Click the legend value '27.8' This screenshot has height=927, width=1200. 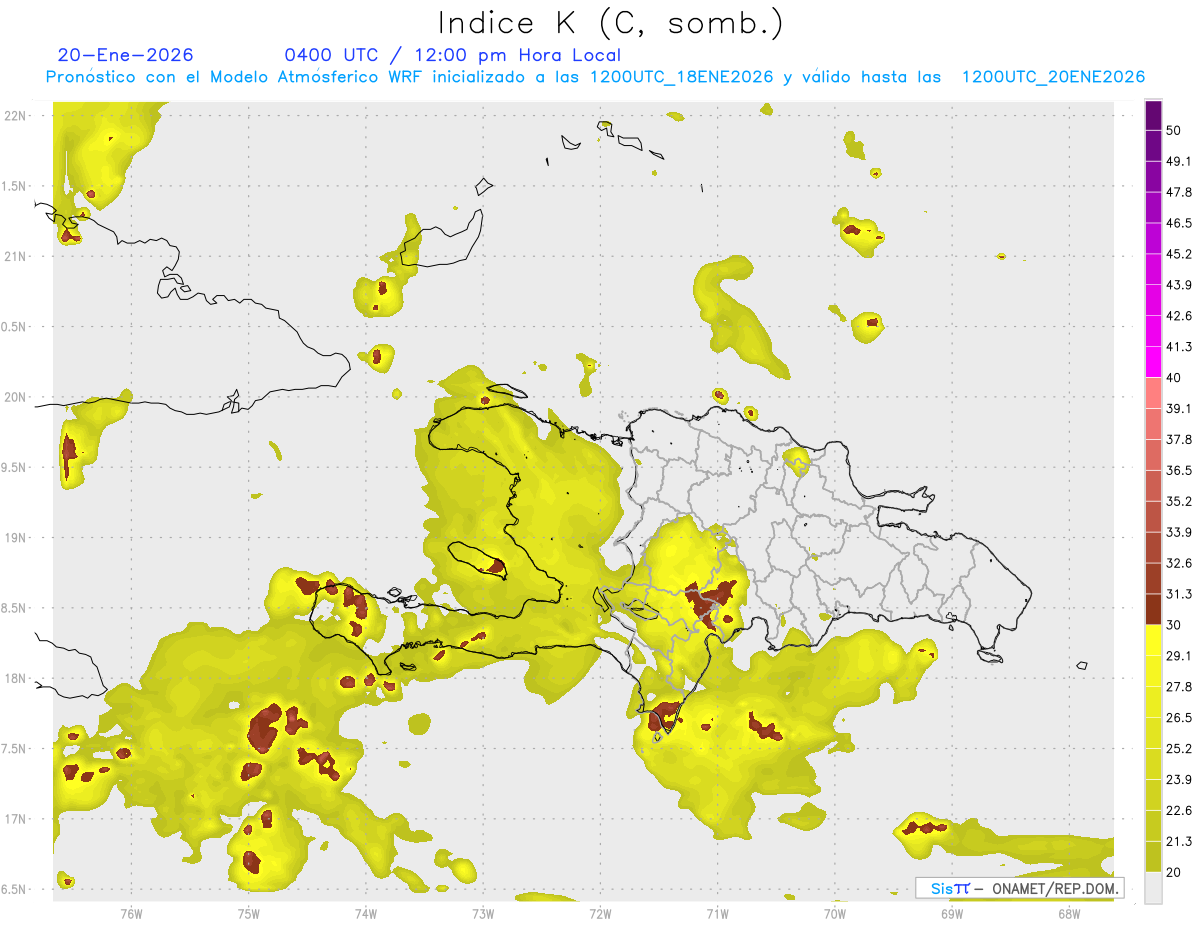point(1179,686)
